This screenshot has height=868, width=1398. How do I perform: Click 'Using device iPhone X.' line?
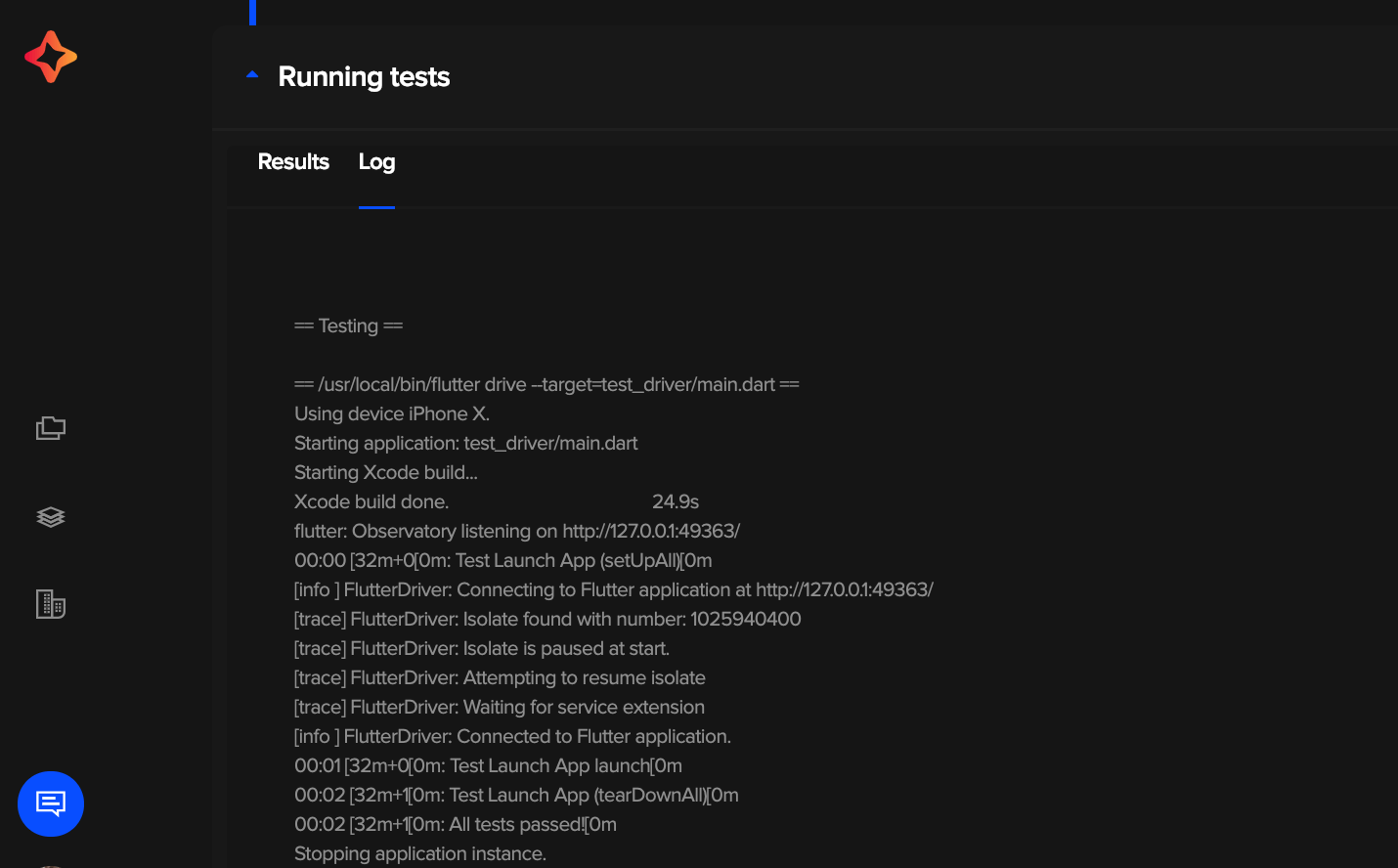tap(392, 413)
